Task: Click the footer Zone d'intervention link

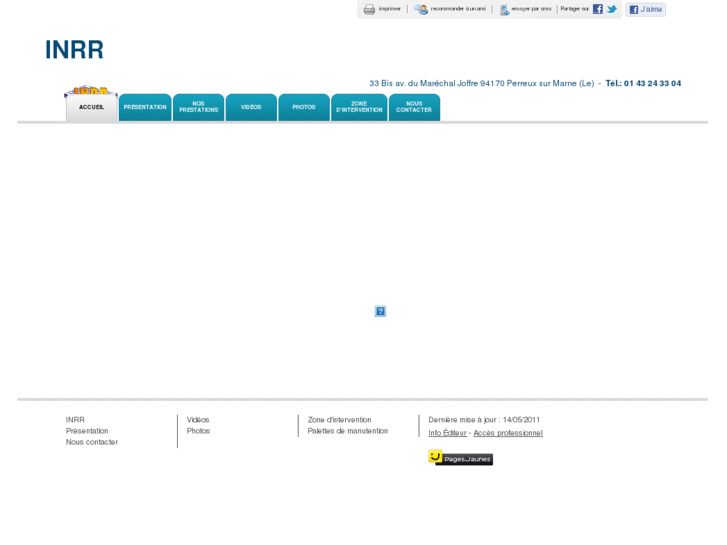Action: [x=339, y=420]
